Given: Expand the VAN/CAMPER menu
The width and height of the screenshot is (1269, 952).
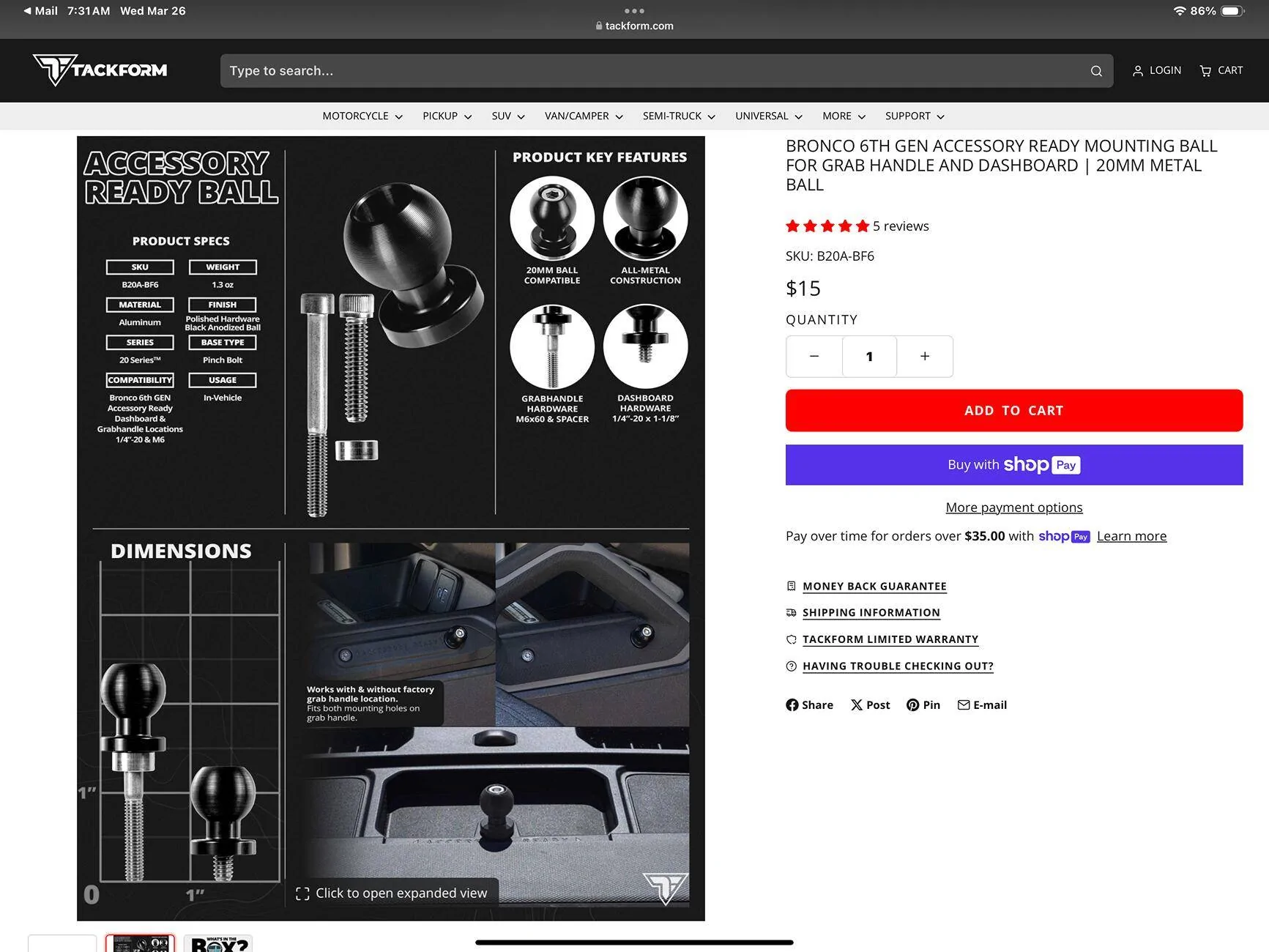Looking at the screenshot, I should 584,116.
